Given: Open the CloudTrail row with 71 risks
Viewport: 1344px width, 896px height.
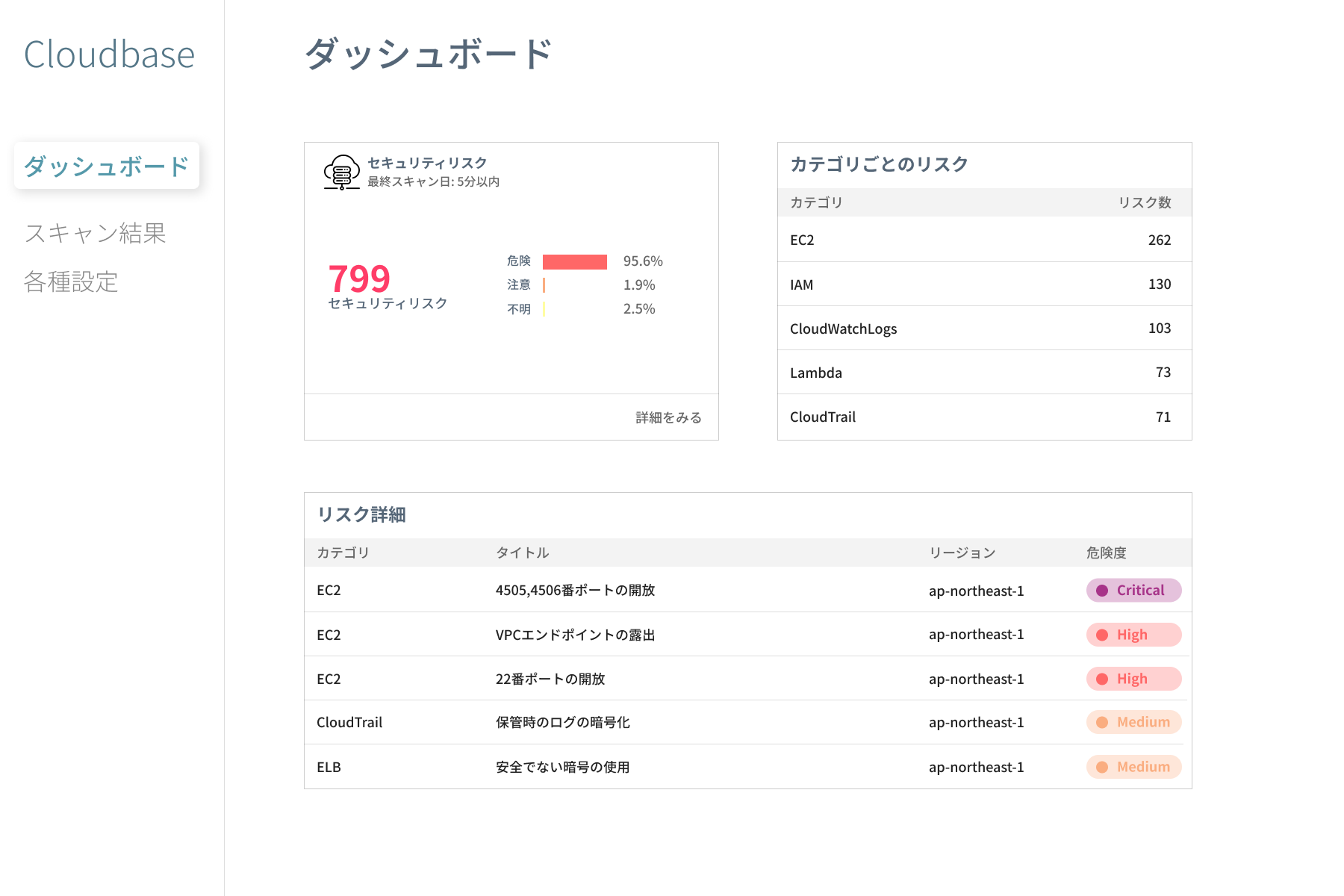Looking at the screenshot, I should pos(984,417).
